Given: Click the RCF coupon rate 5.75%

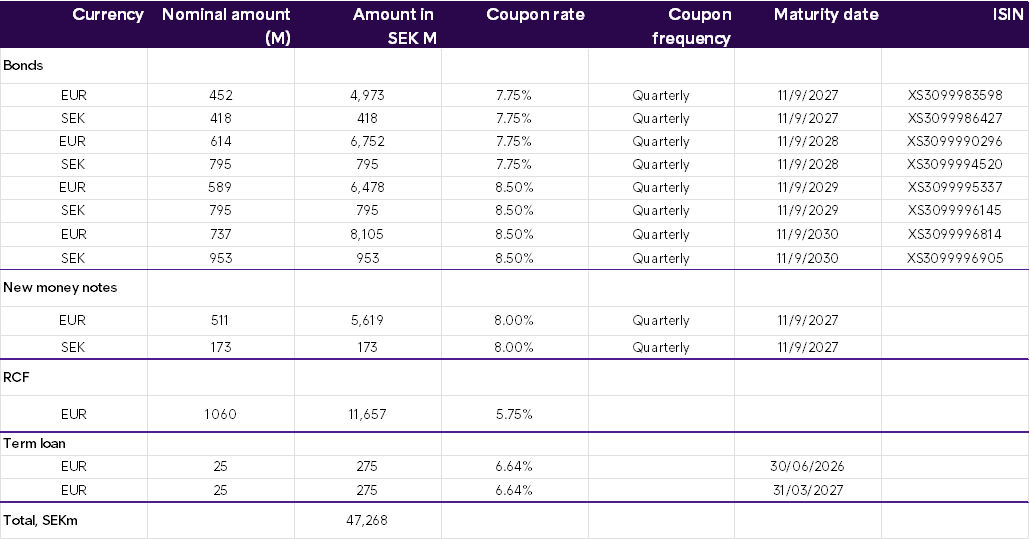Looking at the screenshot, I should coord(514,414).
